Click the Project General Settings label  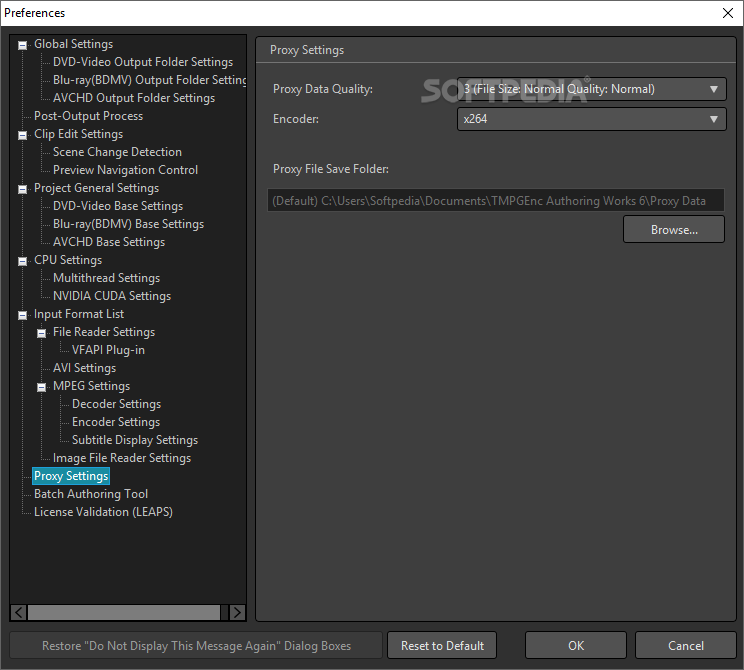pos(96,188)
